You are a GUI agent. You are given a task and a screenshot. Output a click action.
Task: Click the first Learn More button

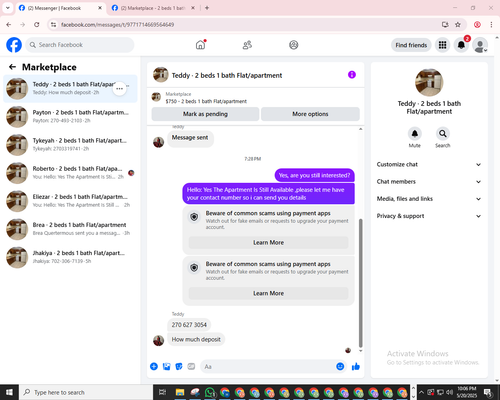(268, 243)
